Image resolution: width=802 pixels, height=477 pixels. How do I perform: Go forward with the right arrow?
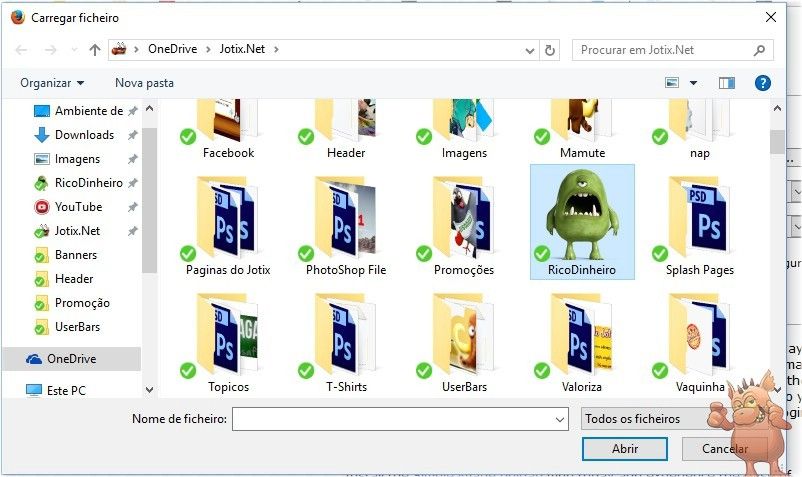[51, 50]
